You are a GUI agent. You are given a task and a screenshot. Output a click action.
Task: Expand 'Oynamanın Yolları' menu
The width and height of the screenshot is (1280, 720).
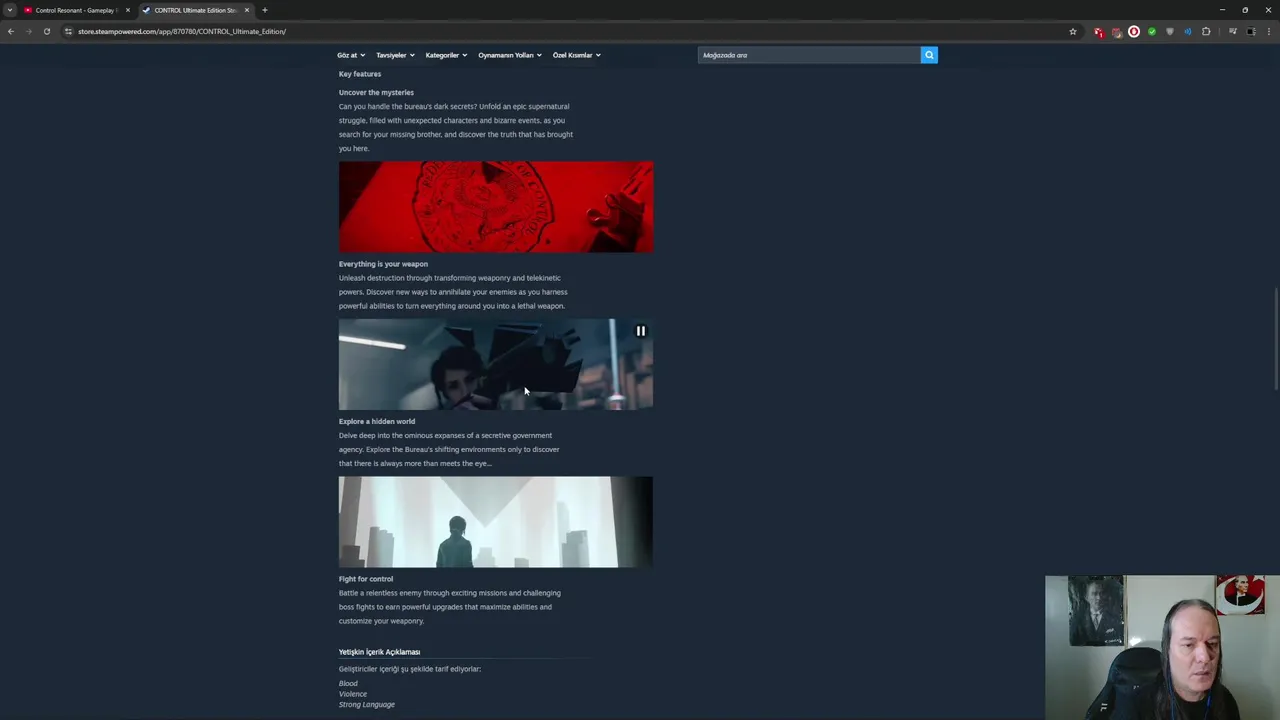point(510,55)
